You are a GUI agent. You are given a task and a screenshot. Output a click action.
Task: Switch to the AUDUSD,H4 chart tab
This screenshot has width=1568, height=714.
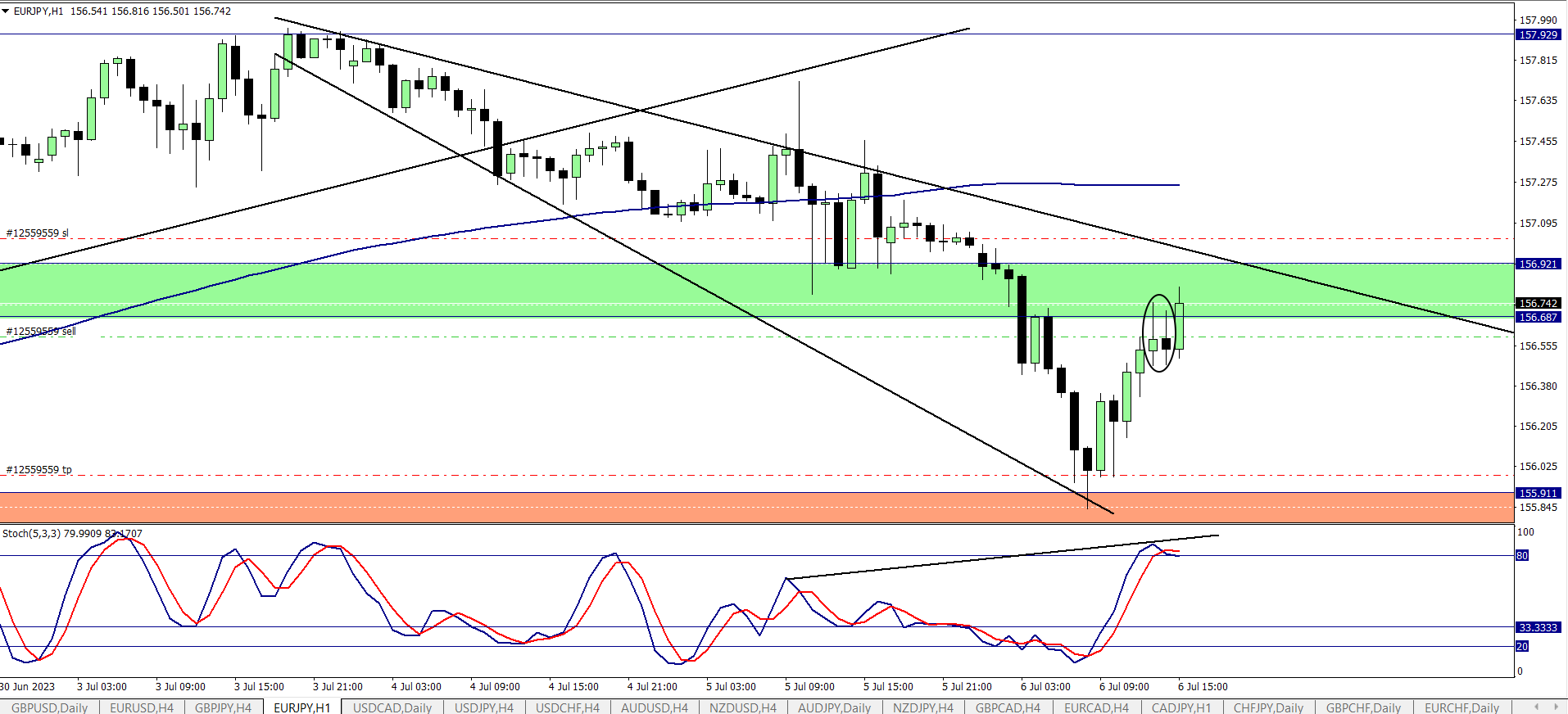655,707
